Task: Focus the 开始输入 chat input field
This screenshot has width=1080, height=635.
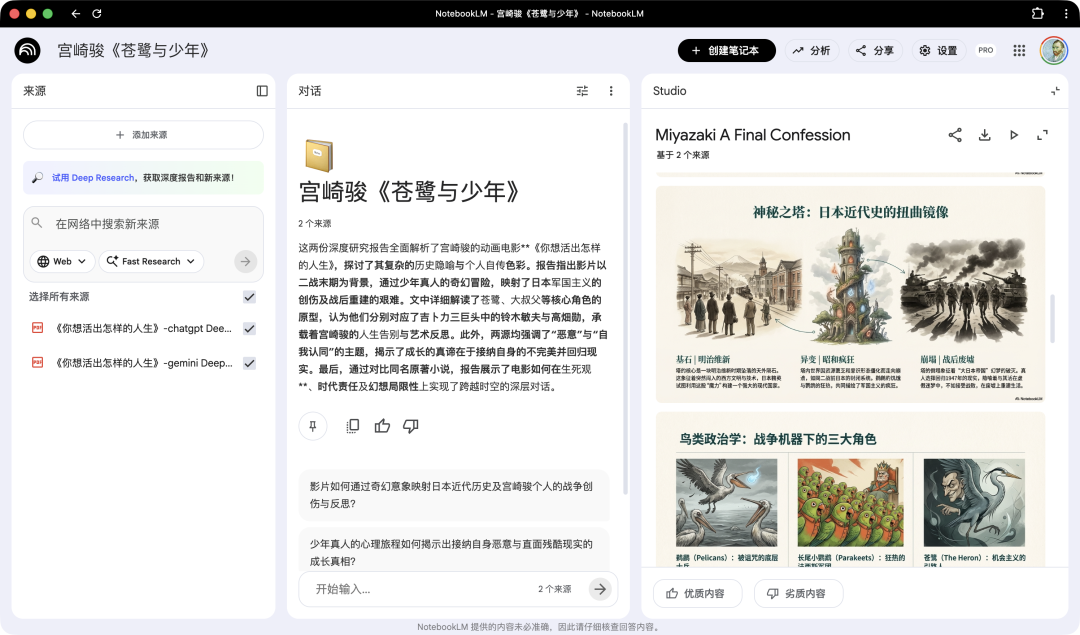Action: click(x=420, y=589)
